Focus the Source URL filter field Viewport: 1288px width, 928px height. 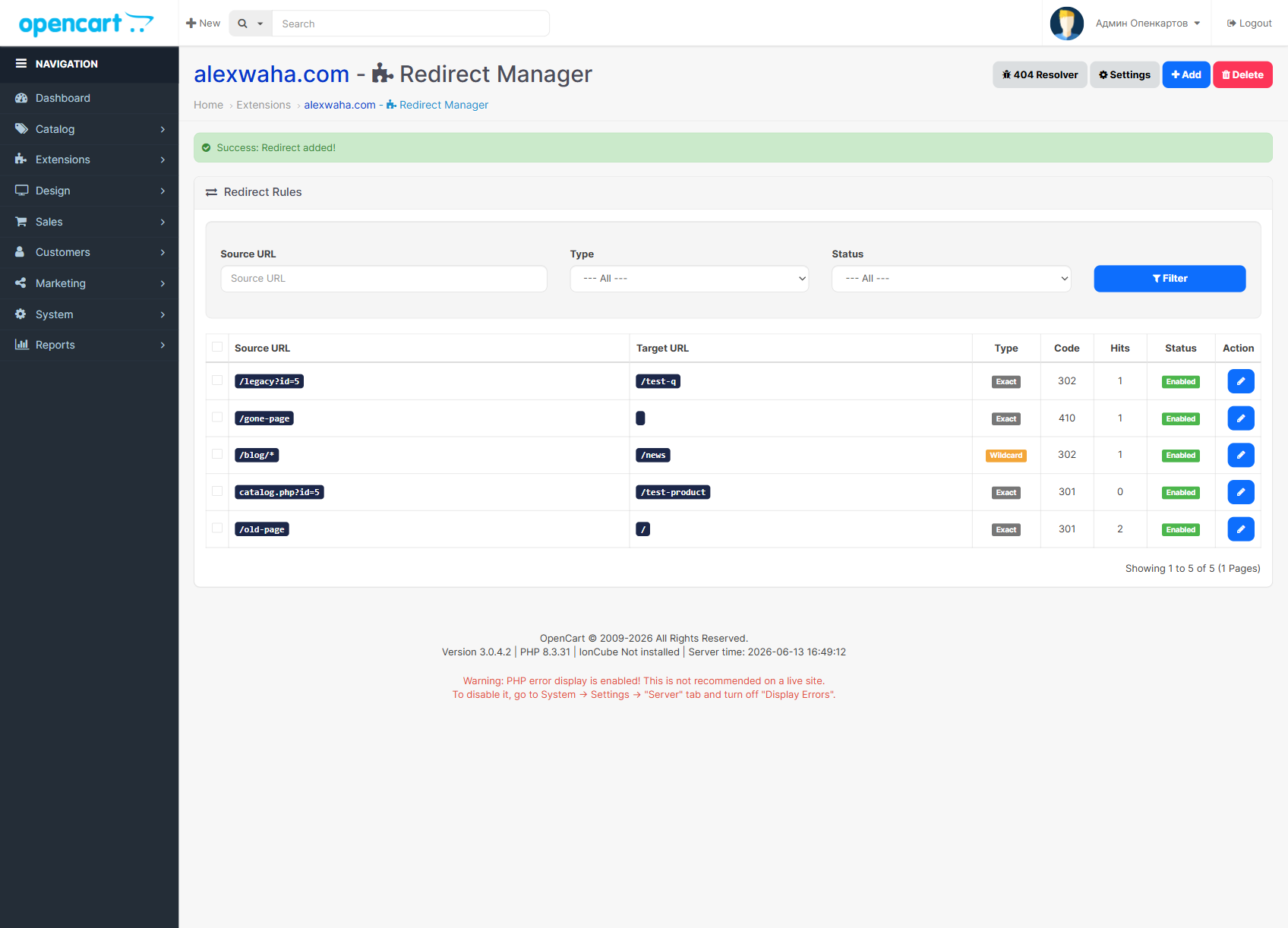[384, 279]
